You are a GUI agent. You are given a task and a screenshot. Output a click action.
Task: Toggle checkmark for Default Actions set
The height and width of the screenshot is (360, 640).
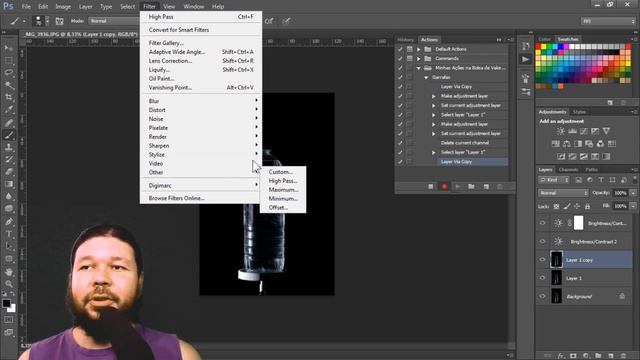coord(400,49)
